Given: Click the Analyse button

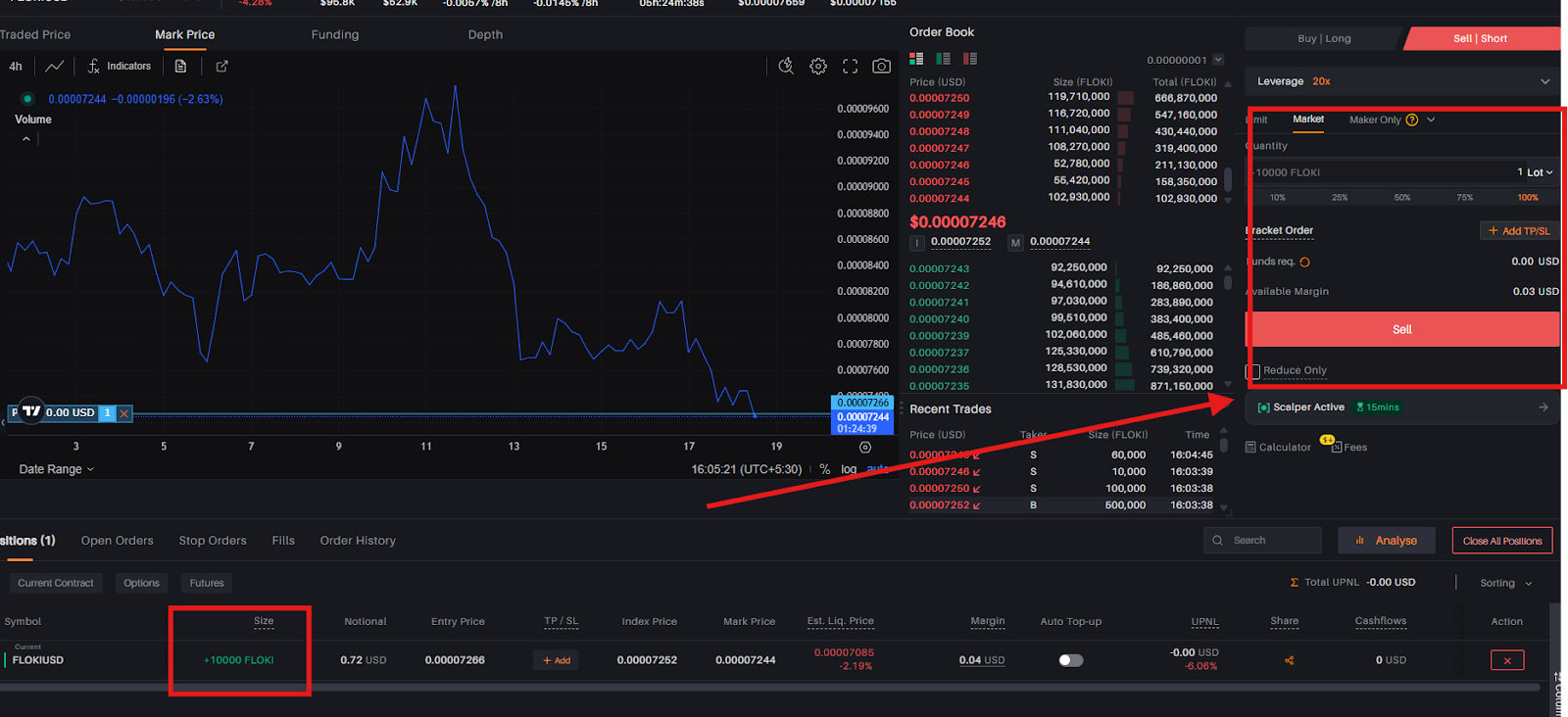Looking at the screenshot, I should coord(1387,541).
